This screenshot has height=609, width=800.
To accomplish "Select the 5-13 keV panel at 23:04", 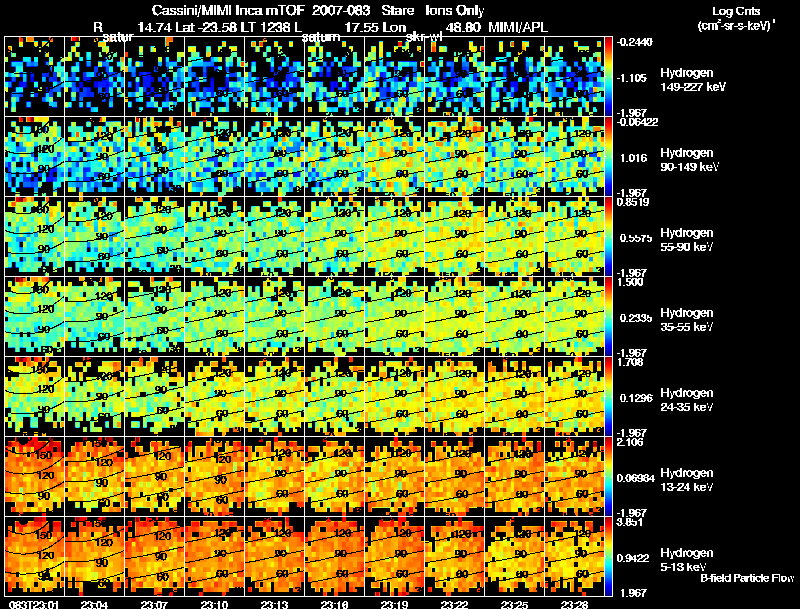I will pos(94,556).
